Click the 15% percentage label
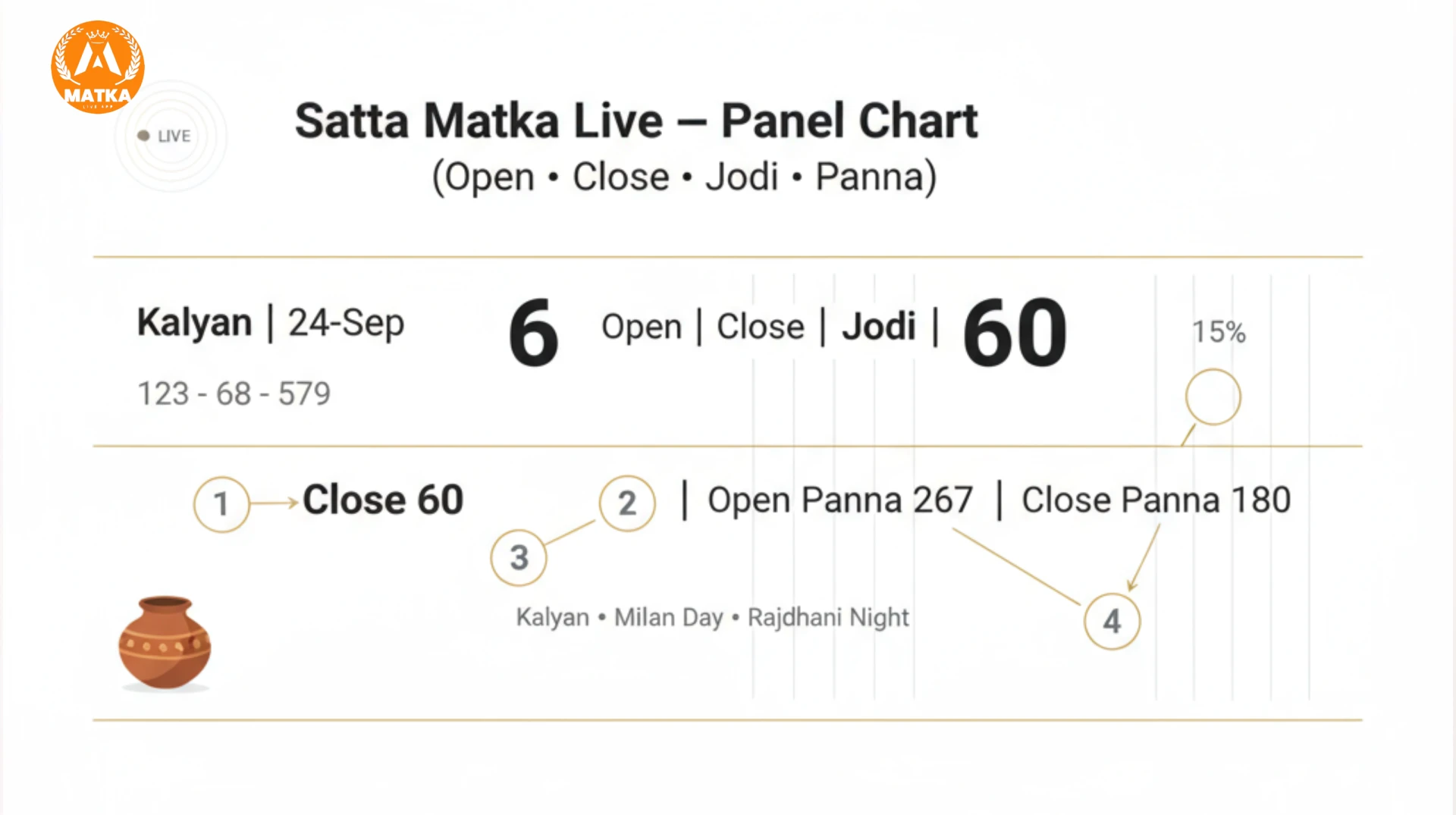Screen dimensions: 1456x815 pos(1219,332)
